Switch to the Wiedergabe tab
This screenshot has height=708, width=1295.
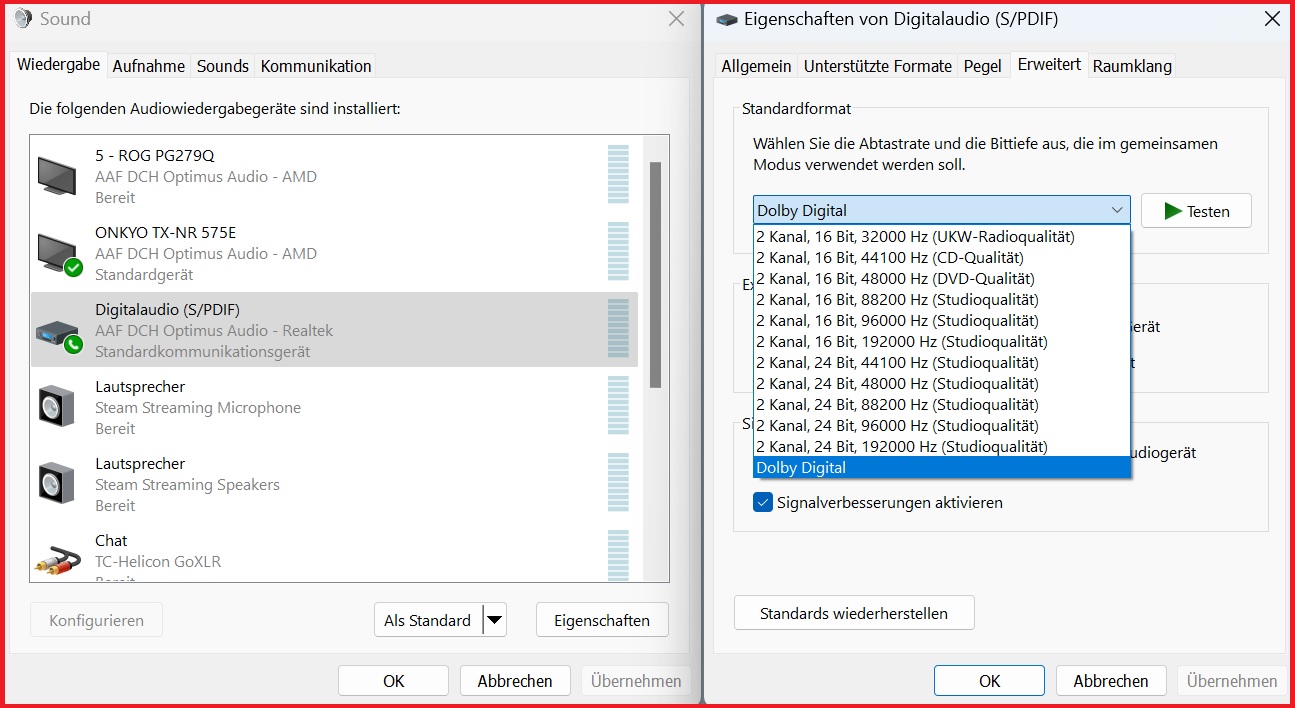58,64
